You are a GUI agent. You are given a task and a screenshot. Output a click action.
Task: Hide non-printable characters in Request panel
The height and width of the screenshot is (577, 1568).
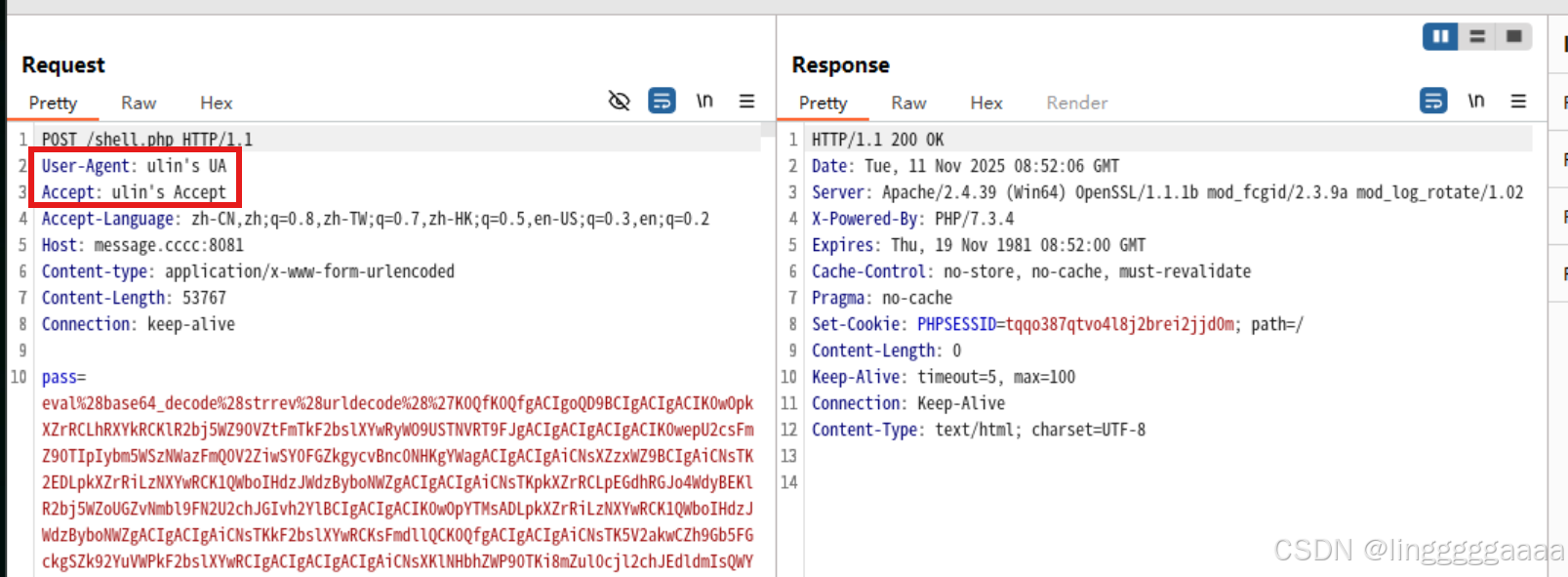pos(619,101)
